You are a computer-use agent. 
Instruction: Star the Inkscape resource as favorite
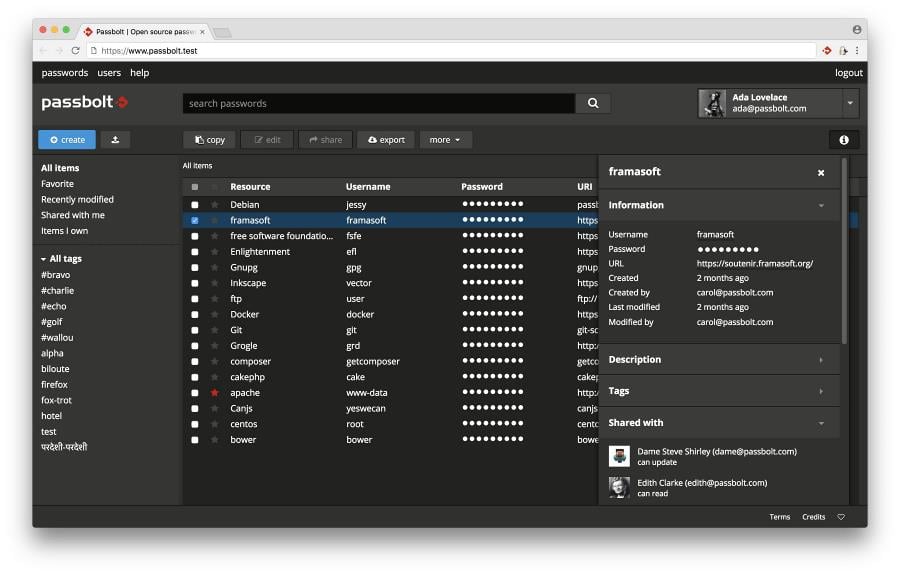click(x=215, y=283)
